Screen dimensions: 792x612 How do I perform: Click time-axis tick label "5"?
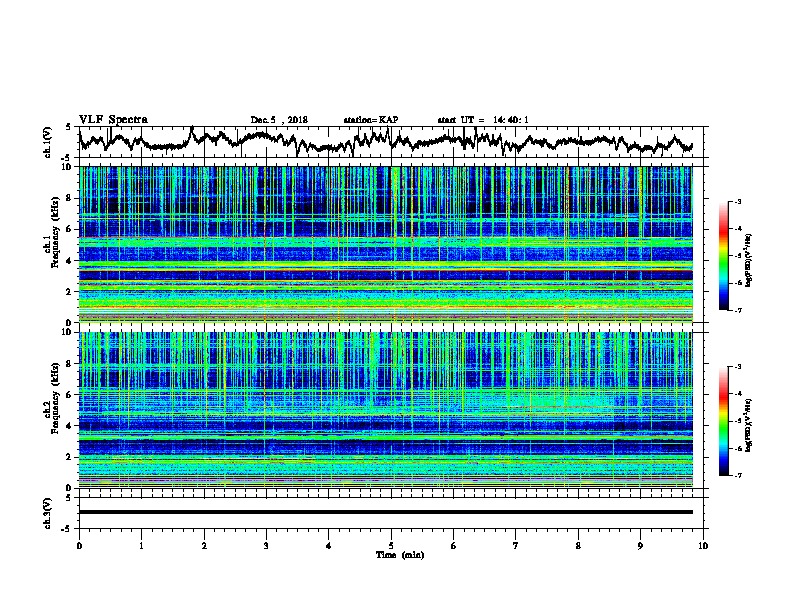(391, 546)
